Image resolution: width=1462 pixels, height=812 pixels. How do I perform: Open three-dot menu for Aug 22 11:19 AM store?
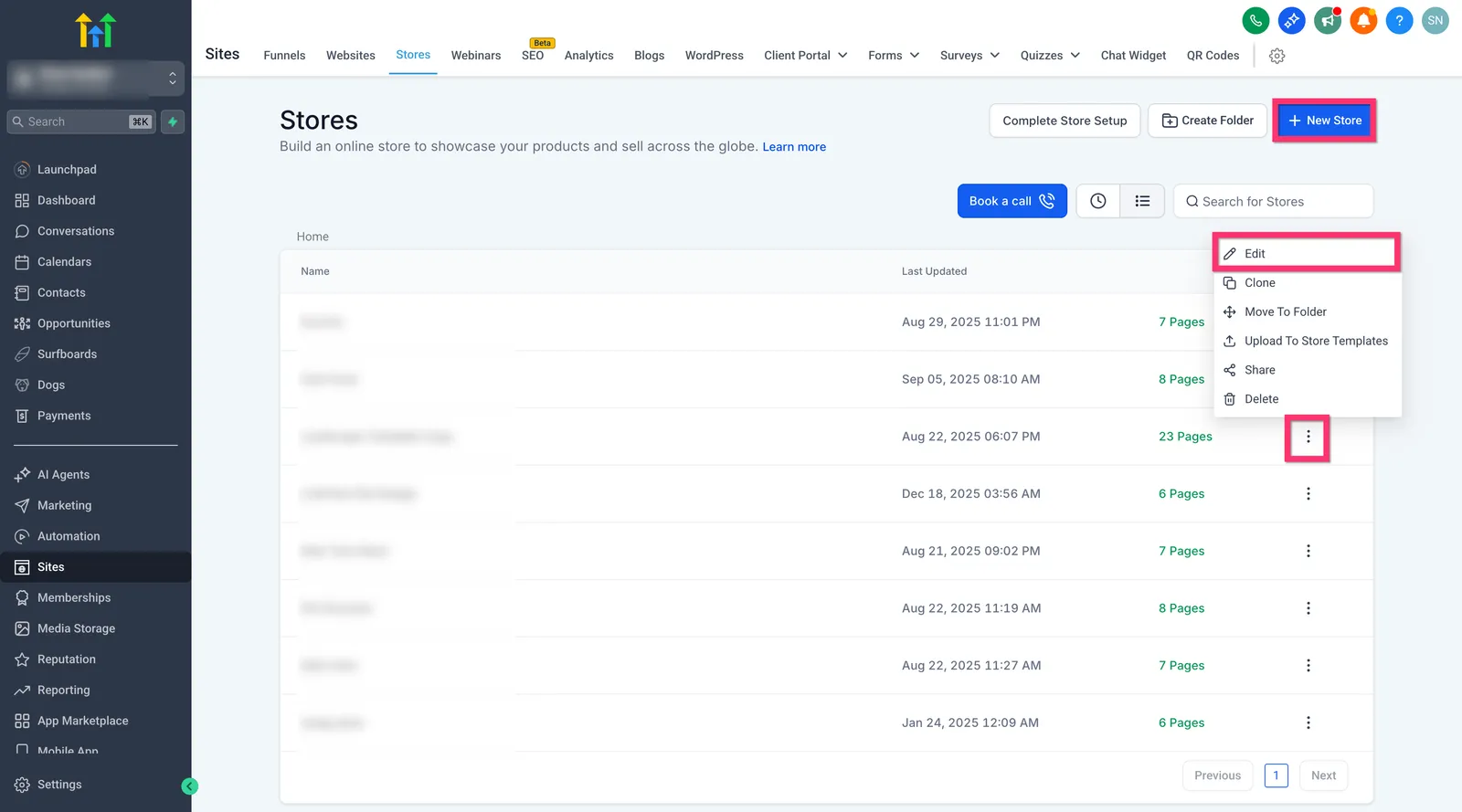click(x=1308, y=608)
